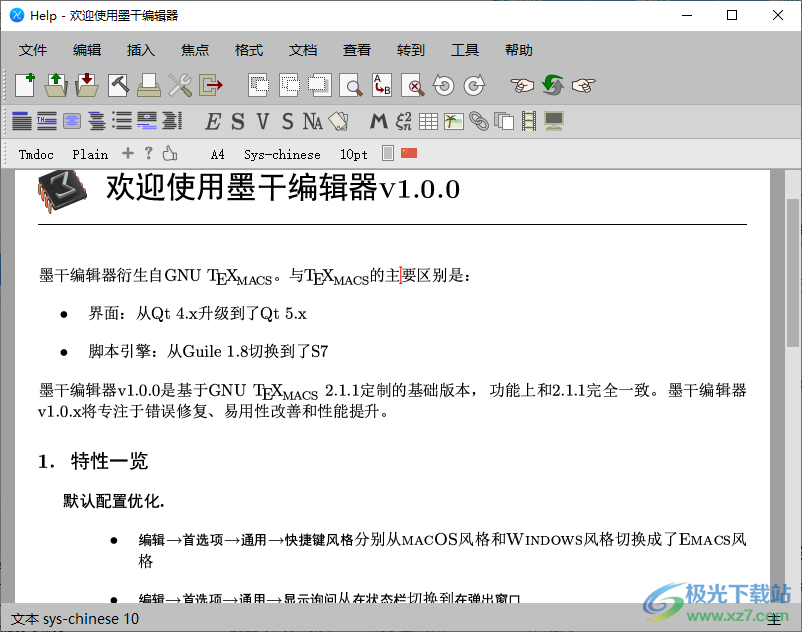
Task: Click the status bar text 文本 sys-chinese 10
Action: point(75,619)
